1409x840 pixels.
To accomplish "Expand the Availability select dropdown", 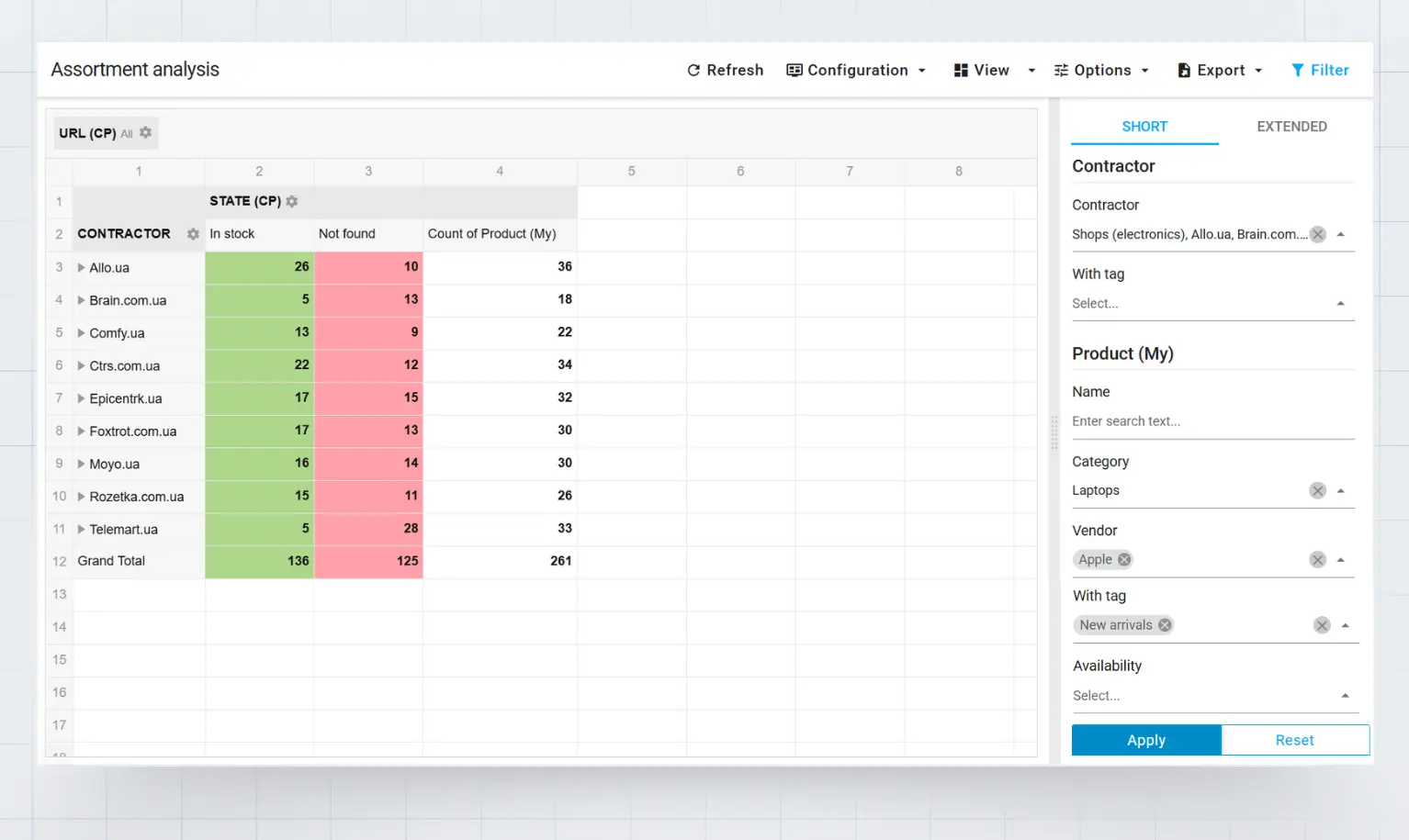I will 1345,696.
